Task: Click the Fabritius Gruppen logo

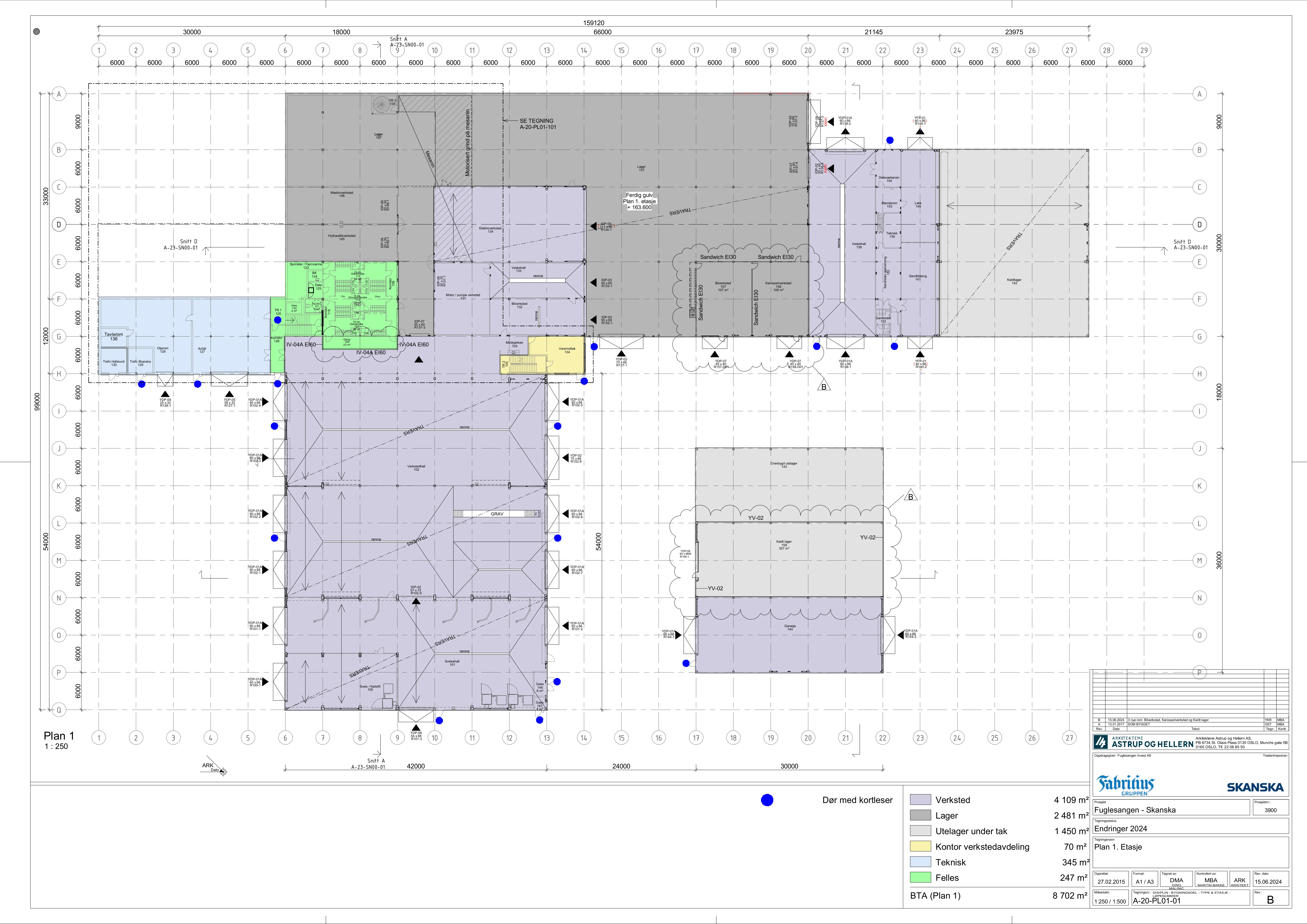Action: (1126, 785)
